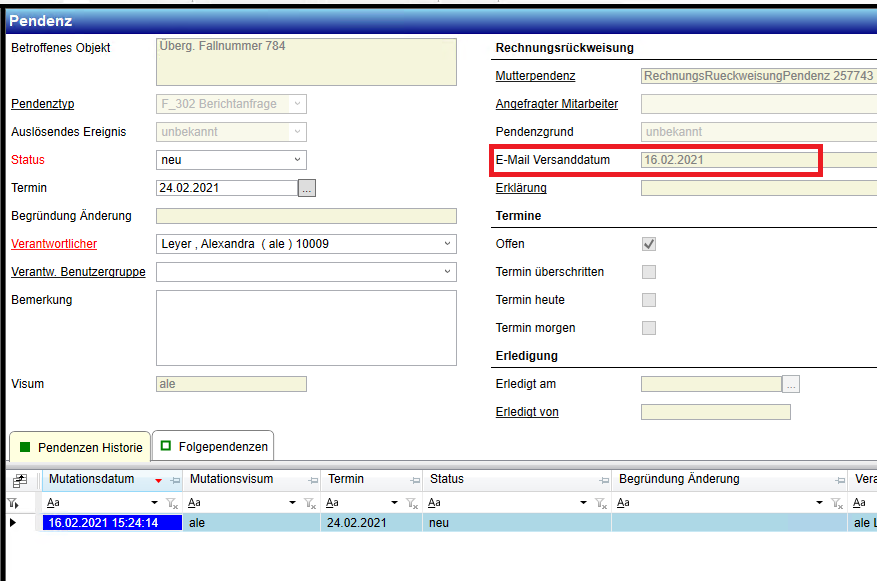The height and width of the screenshot is (581, 877).
Task: Open Mutationsvisum filter value dropdown
Action: tap(292, 503)
